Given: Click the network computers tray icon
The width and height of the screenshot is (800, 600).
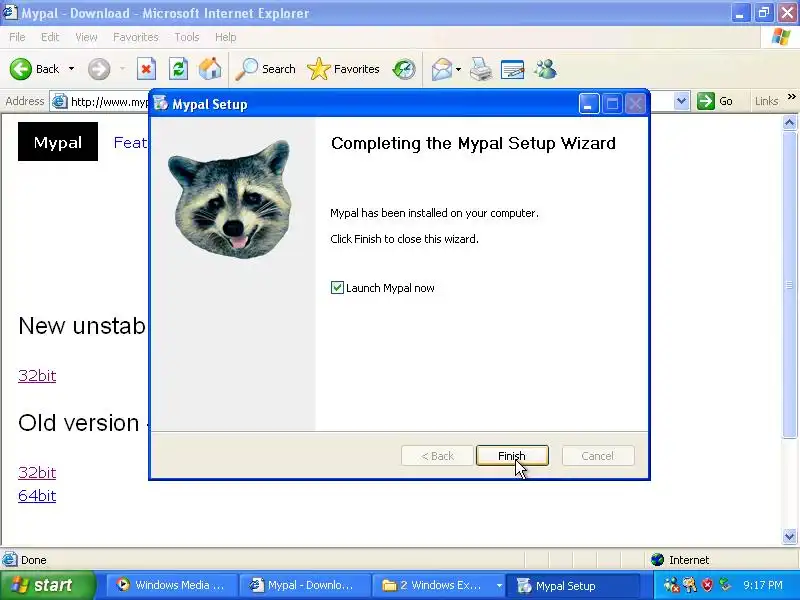Looking at the screenshot, I should 671,585.
